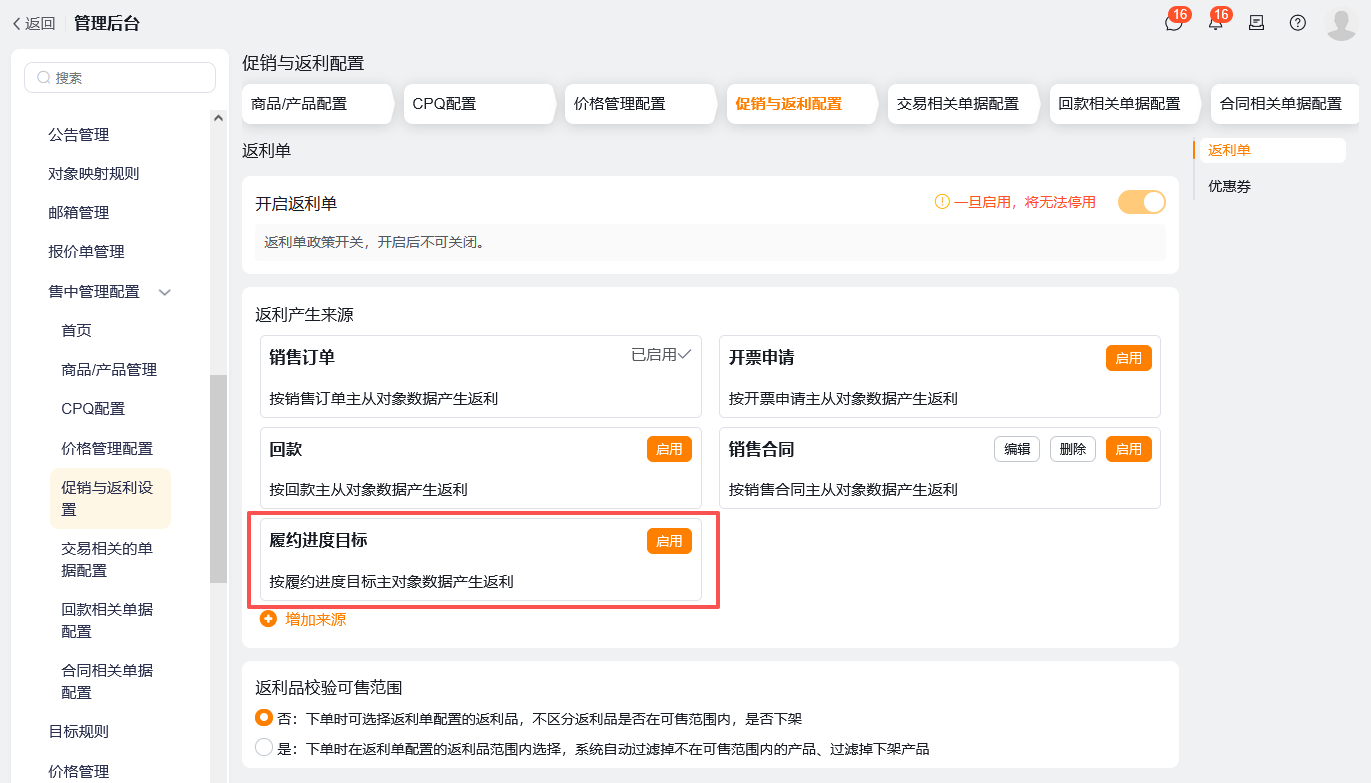Open 目标规则 in the sidebar
Image resolution: width=1371 pixels, height=783 pixels.
click(79, 731)
